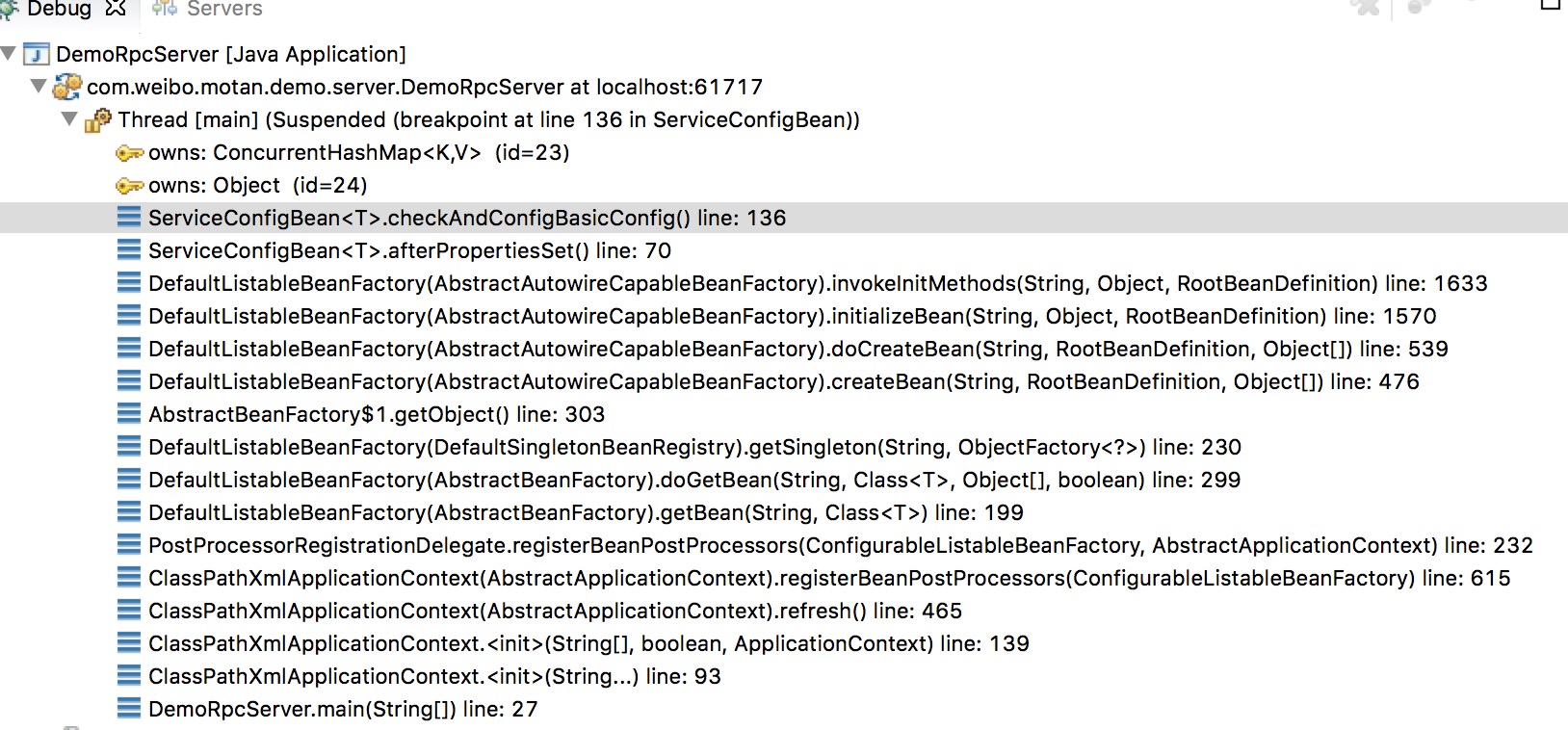Maximize the Debug view panel
Screen dimensions: 1568x730
point(1551,5)
